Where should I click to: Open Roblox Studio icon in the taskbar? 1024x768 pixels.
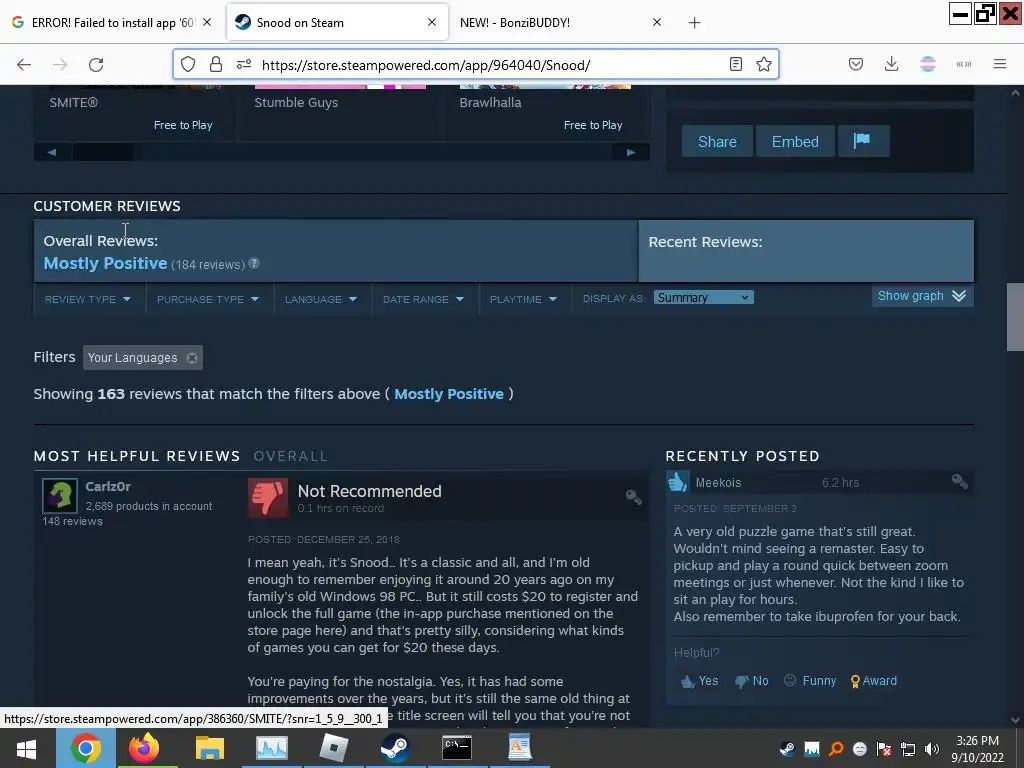(334, 748)
